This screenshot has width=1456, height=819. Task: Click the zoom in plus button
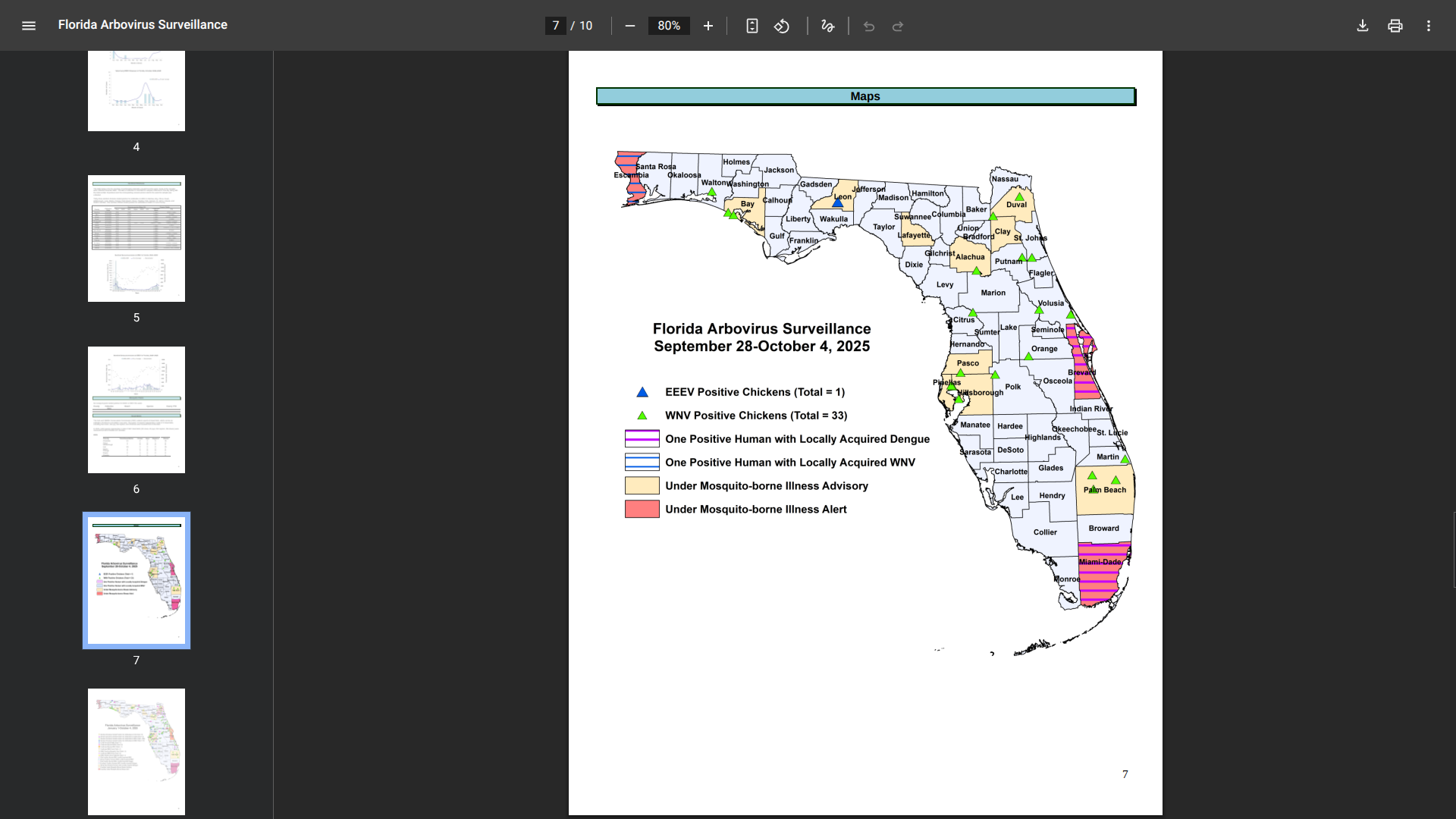708,26
